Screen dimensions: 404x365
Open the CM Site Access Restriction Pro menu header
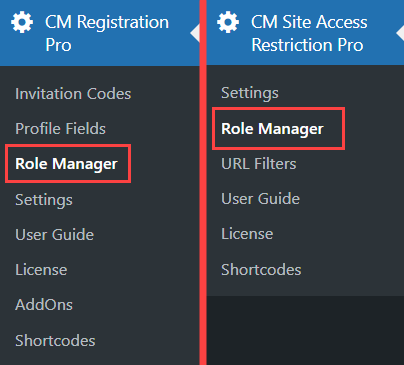pyautogui.click(x=305, y=32)
